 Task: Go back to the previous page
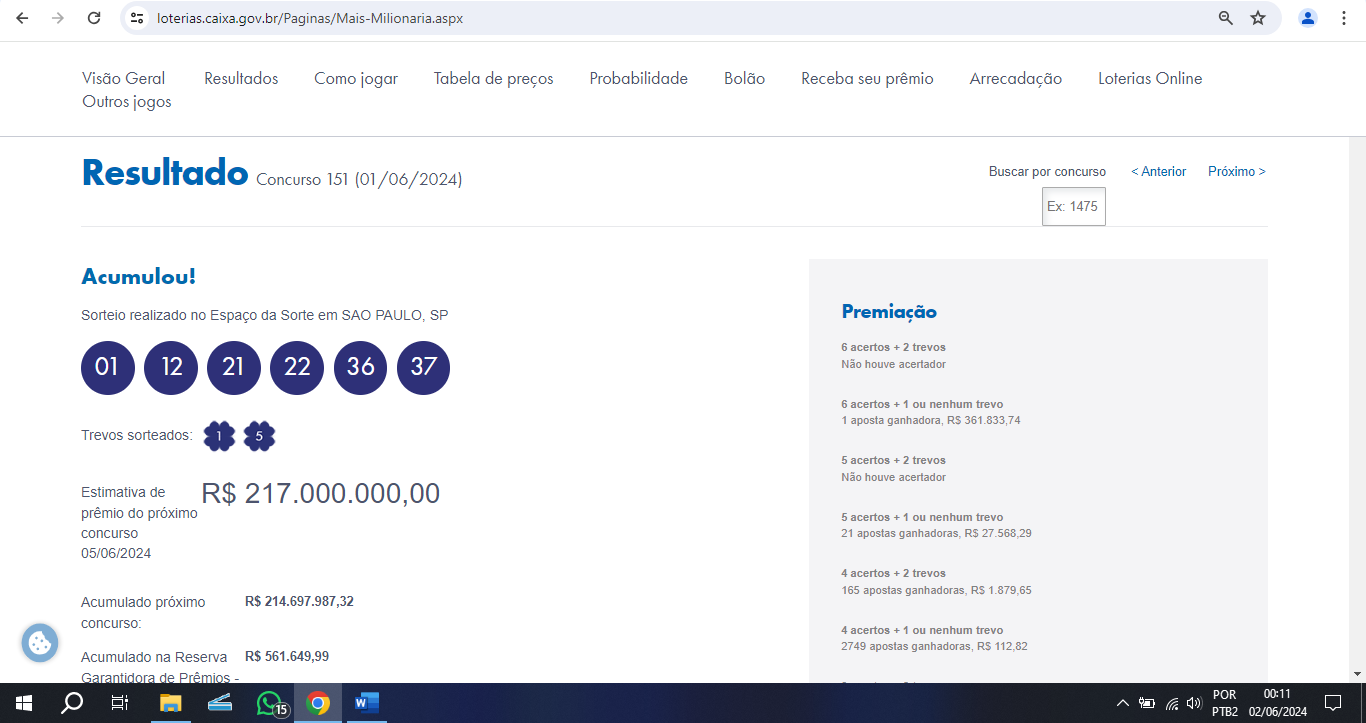[x=22, y=18]
